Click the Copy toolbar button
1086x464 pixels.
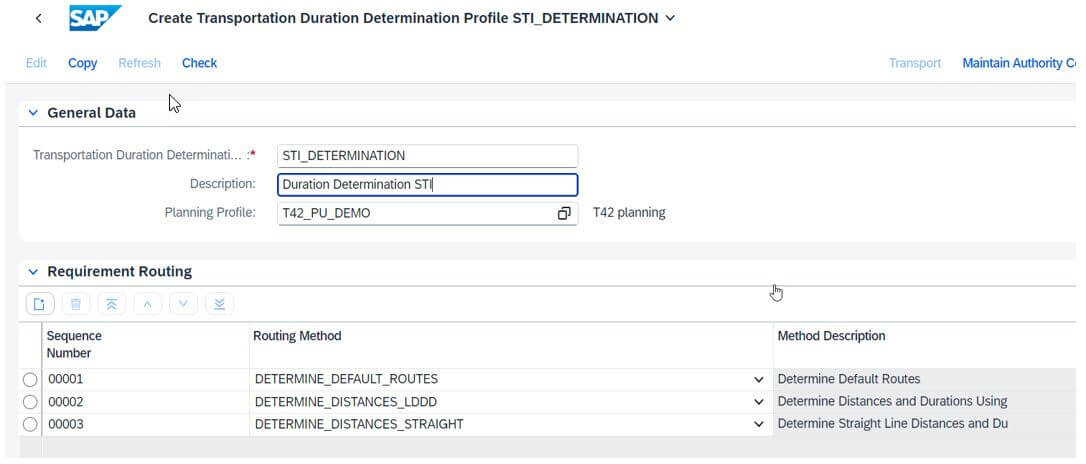pos(82,63)
